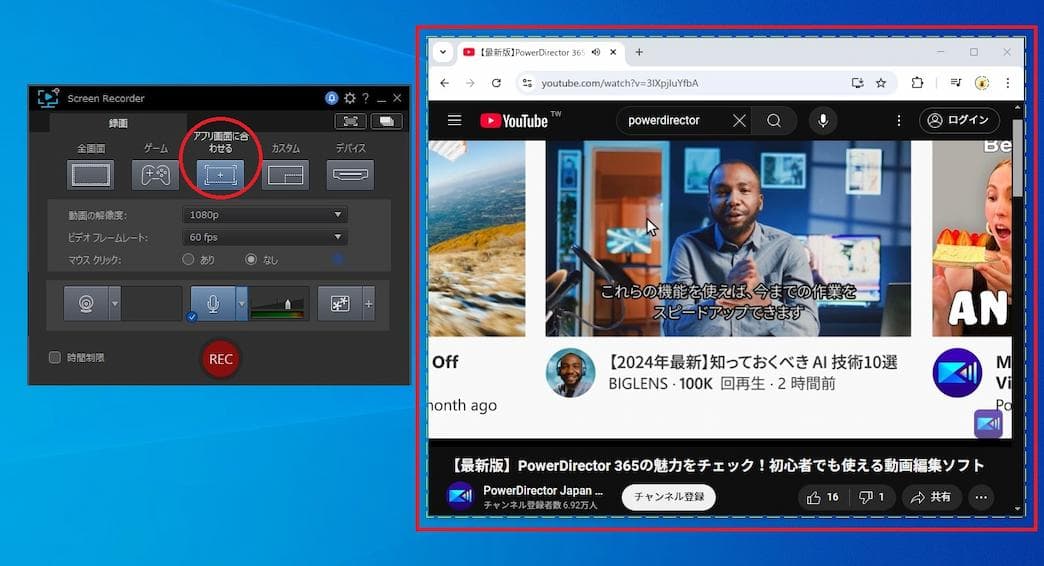Click the YouTube page vertical scrollbar
1044x566 pixels.
click(x=1017, y=158)
